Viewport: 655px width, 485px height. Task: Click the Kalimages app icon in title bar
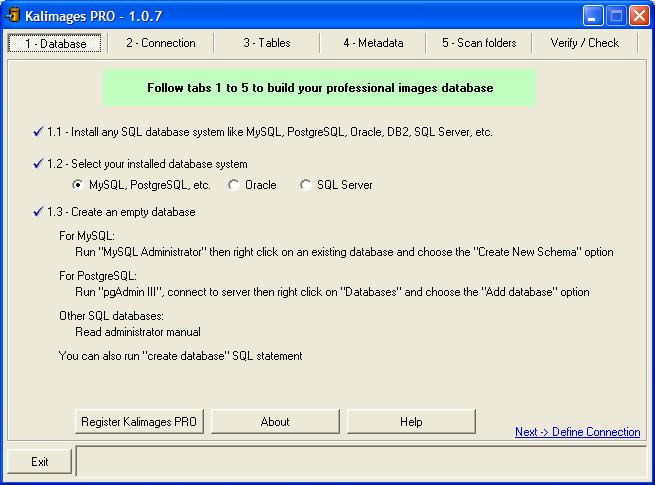click(13, 15)
